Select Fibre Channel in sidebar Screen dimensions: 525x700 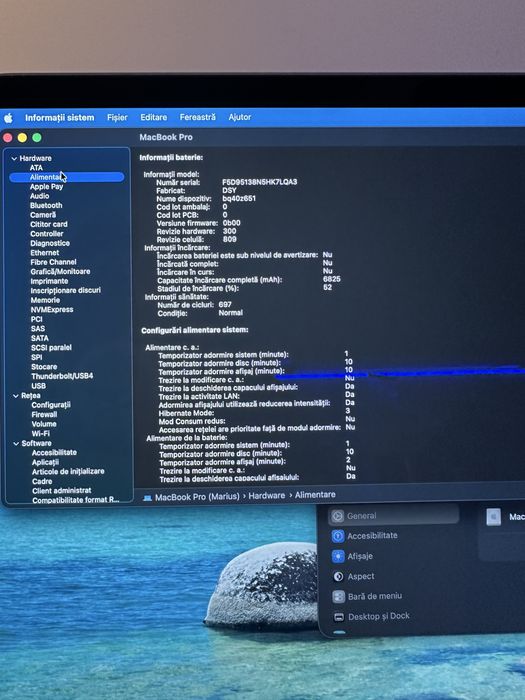point(53,262)
